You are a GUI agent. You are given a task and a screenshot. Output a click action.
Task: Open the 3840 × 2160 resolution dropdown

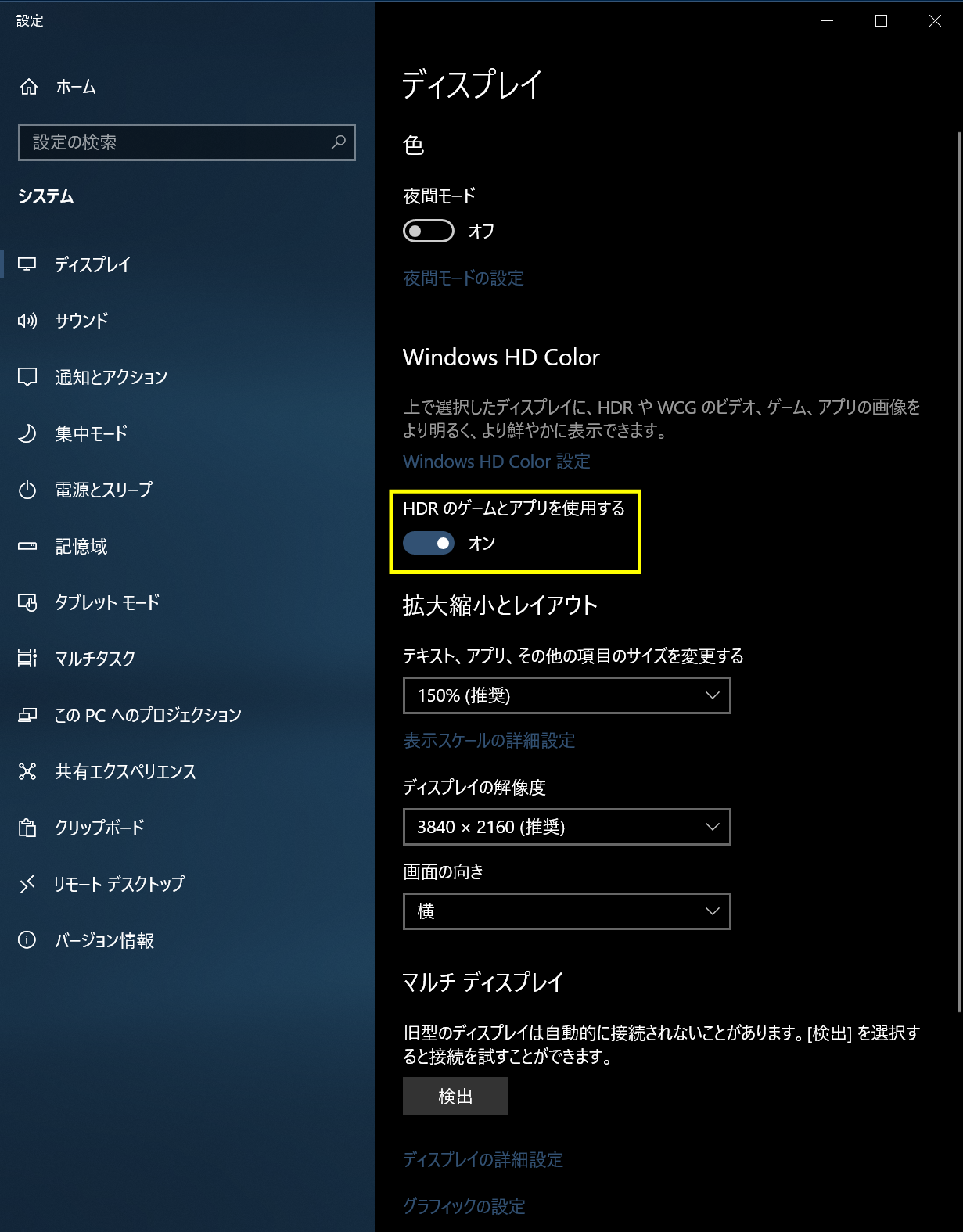point(567,827)
